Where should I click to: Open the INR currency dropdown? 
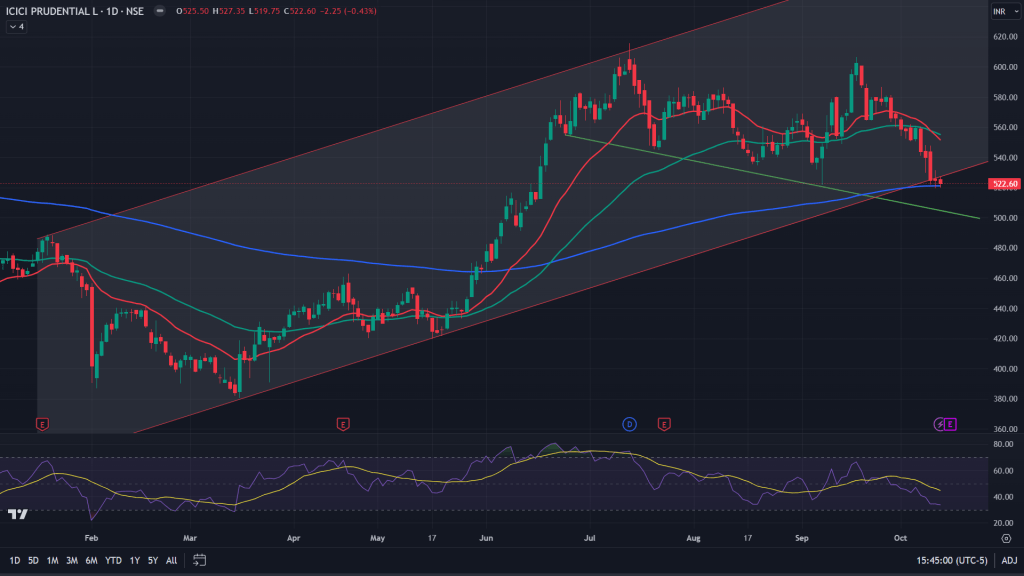tap(1000, 11)
